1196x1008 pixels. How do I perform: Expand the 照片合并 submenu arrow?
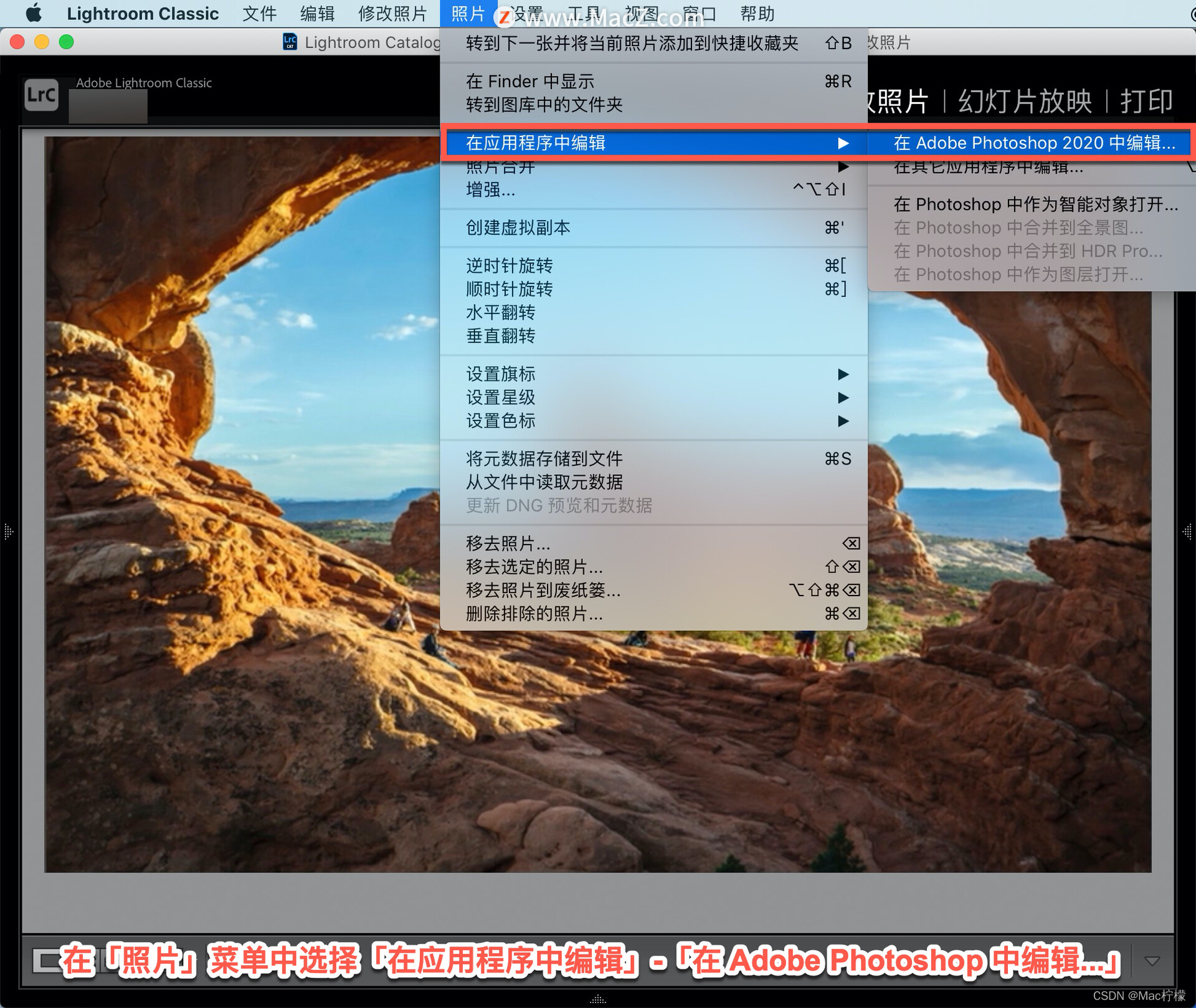click(843, 167)
